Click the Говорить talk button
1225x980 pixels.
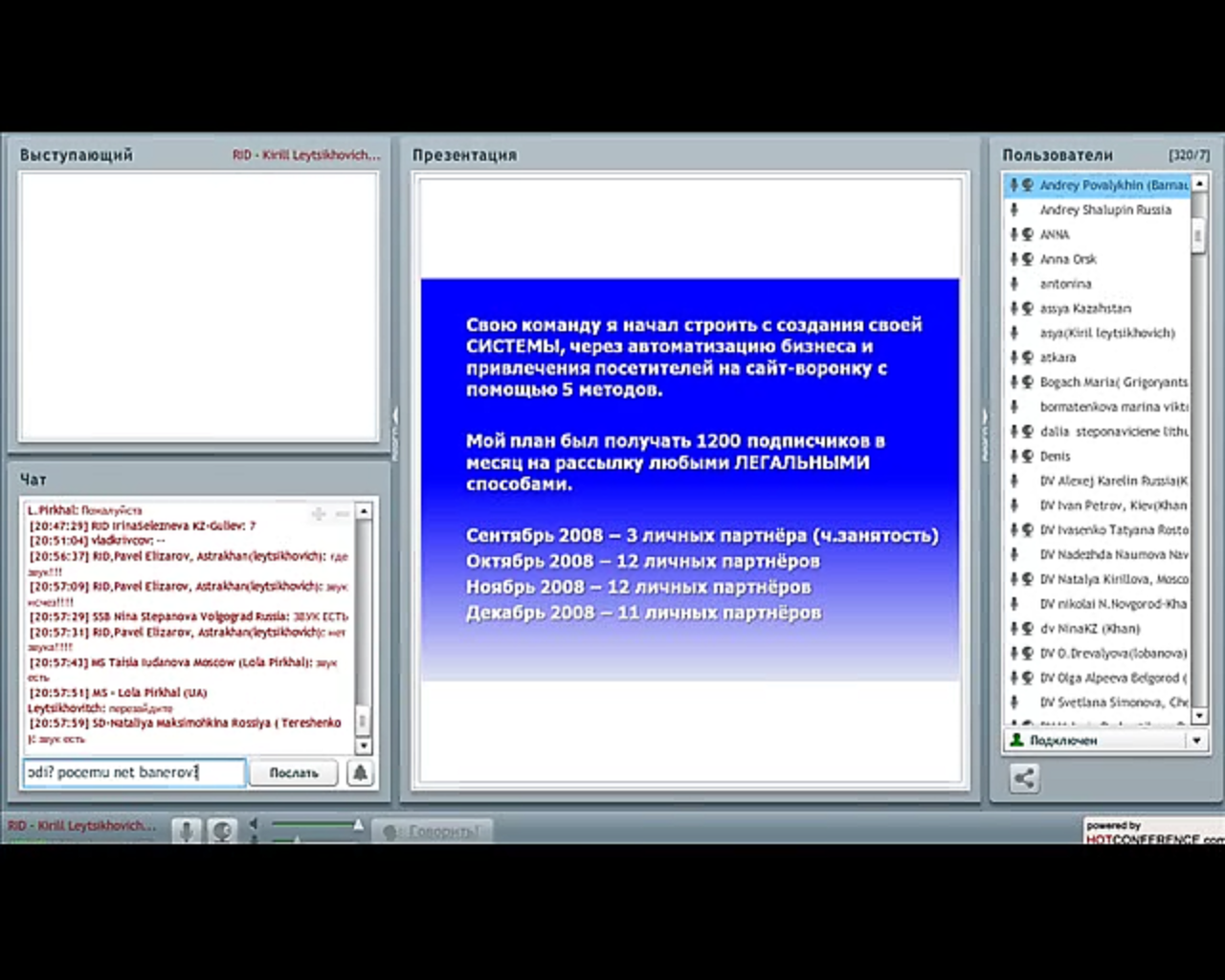(433, 831)
